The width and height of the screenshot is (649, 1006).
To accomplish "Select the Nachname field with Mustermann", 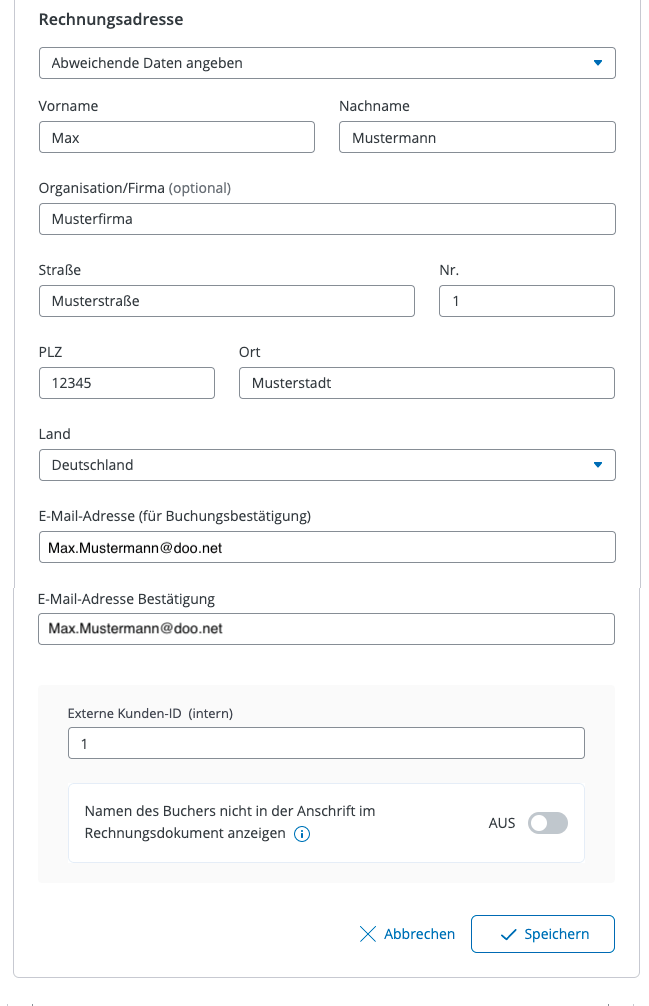I will point(476,138).
